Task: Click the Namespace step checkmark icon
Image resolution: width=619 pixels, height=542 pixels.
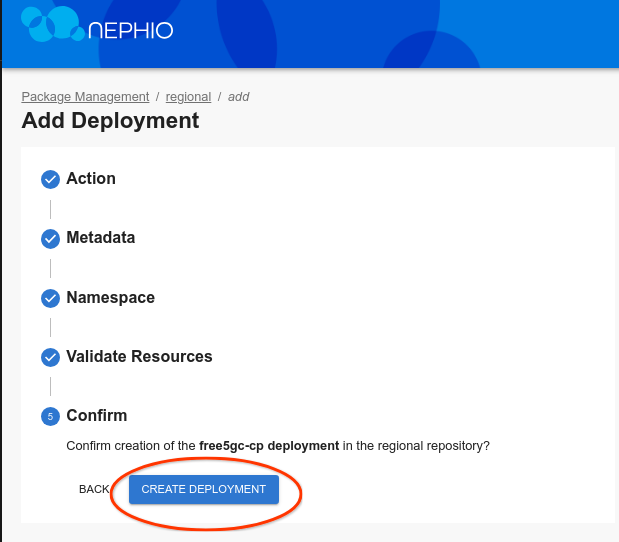Action: pyautogui.click(x=50, y=298)
